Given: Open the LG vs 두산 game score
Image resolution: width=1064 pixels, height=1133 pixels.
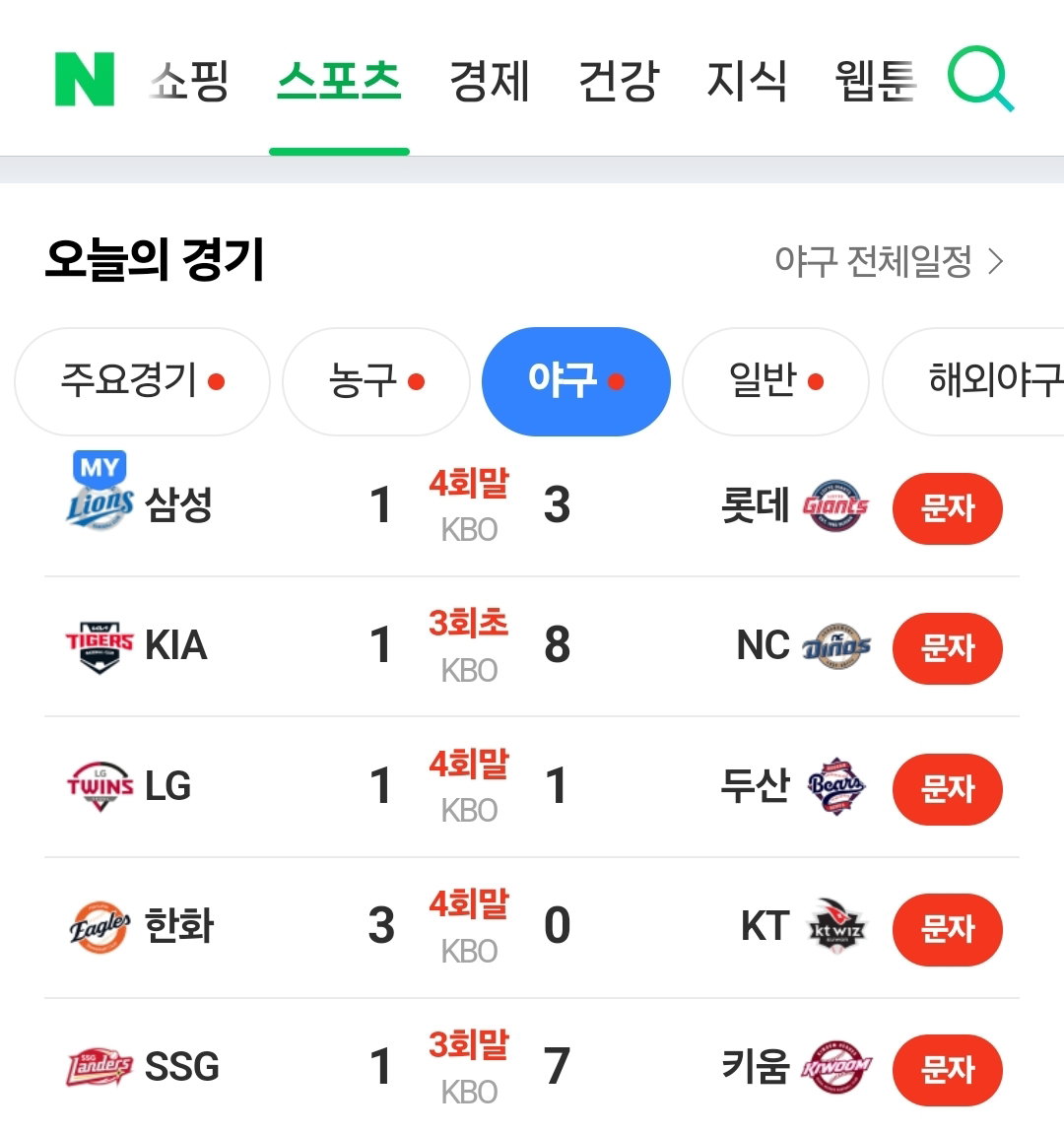Looking at the screenshot, I should tap(469, 786).
